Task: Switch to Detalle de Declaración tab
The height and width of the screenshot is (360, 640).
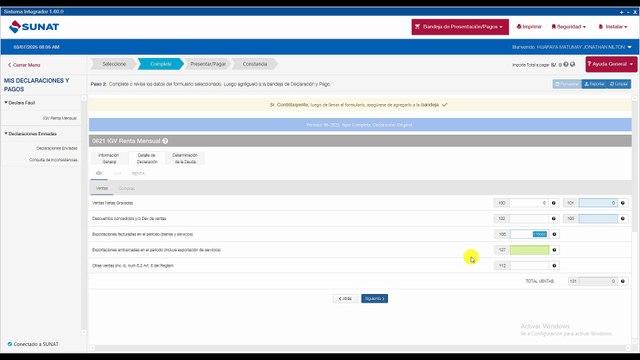Action: click(147, 158)
